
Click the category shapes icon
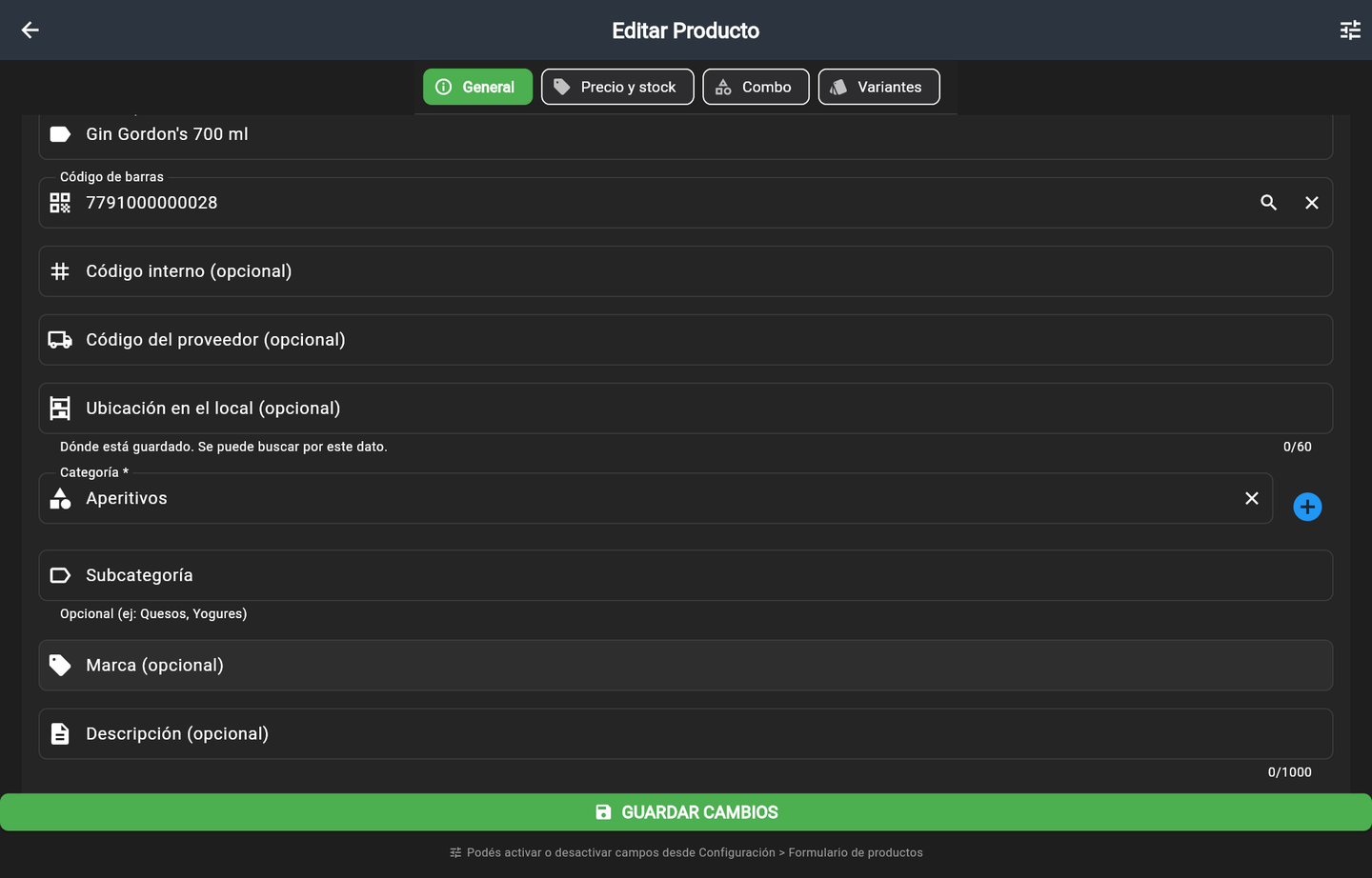60,498
